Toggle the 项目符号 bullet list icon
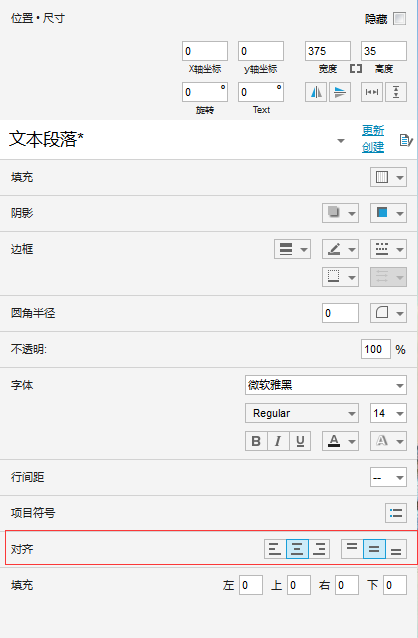The width and height of the screenshot is (418, 638). (x=396, y=513)
